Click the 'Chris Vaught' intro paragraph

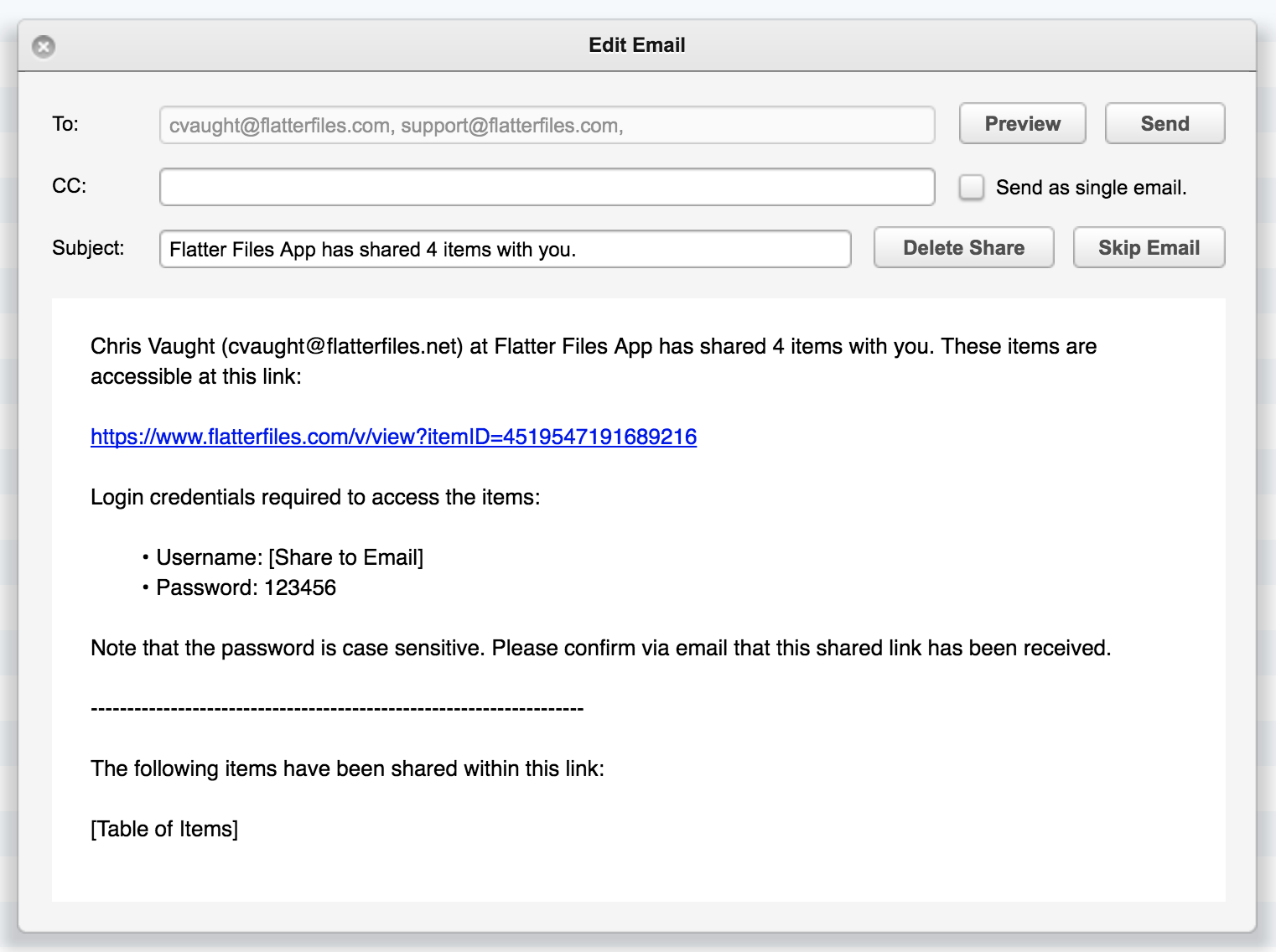(594, 361)
